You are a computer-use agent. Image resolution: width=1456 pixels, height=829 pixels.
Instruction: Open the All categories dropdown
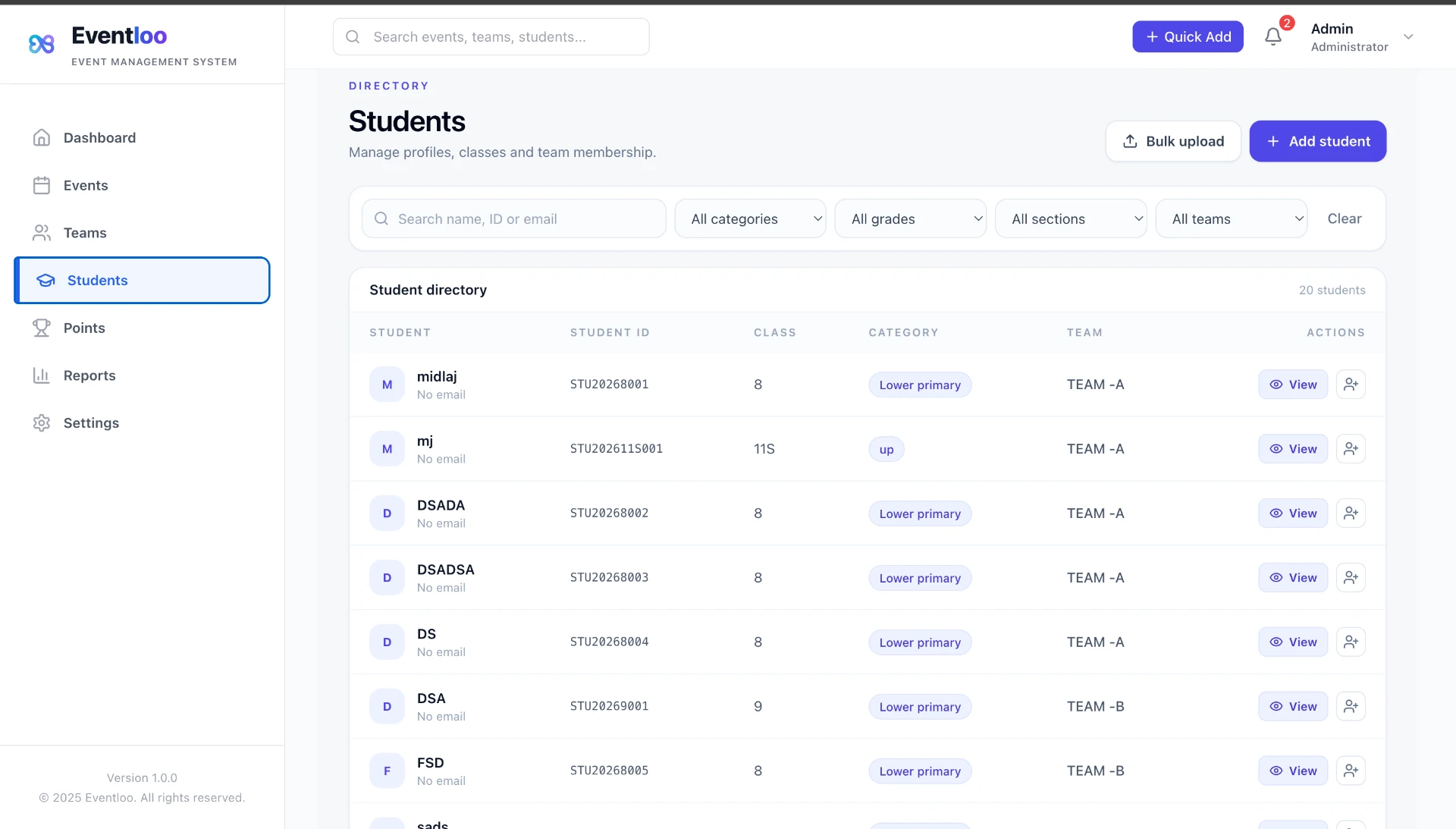click(x=750, y=218)
